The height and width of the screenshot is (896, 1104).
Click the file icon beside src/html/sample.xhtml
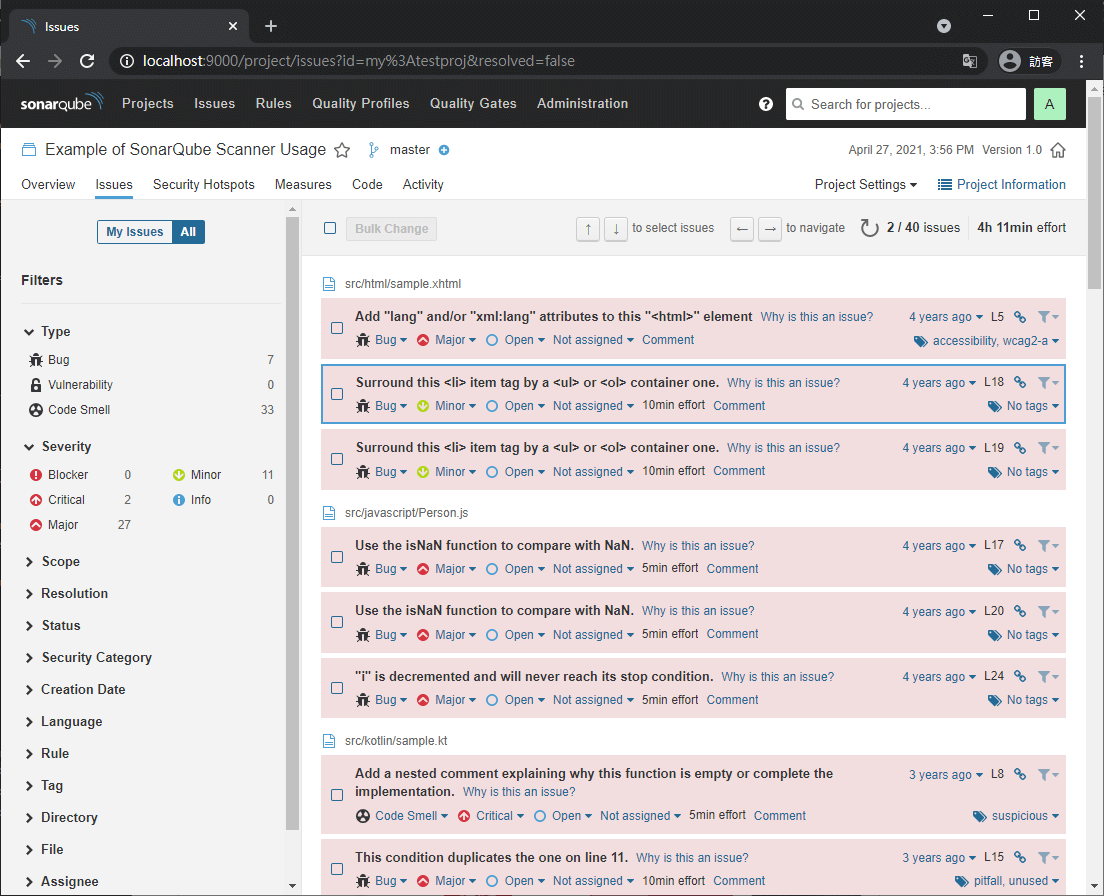pos(329,284)
